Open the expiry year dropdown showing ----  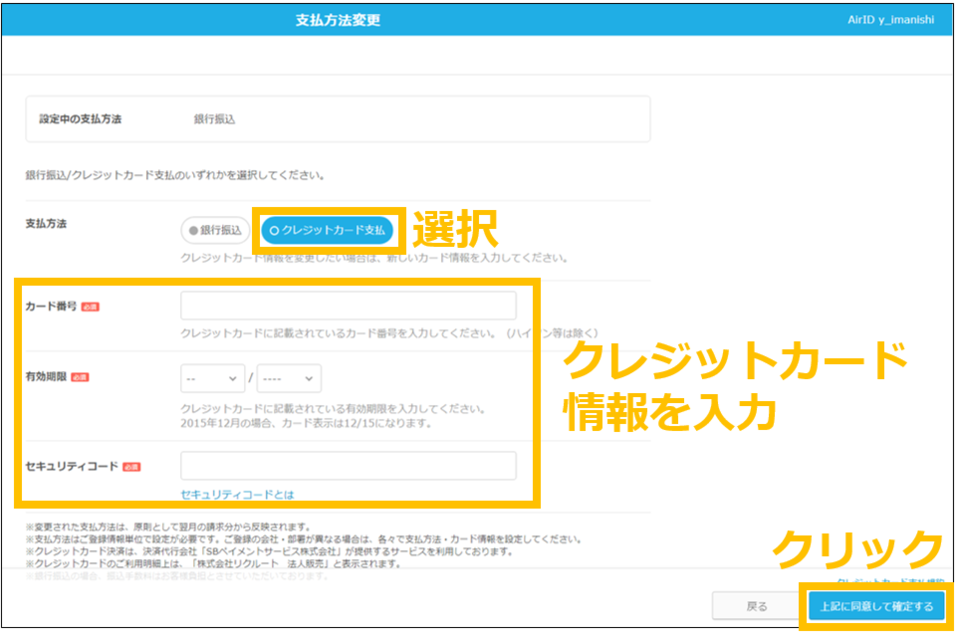click(290, 378)
